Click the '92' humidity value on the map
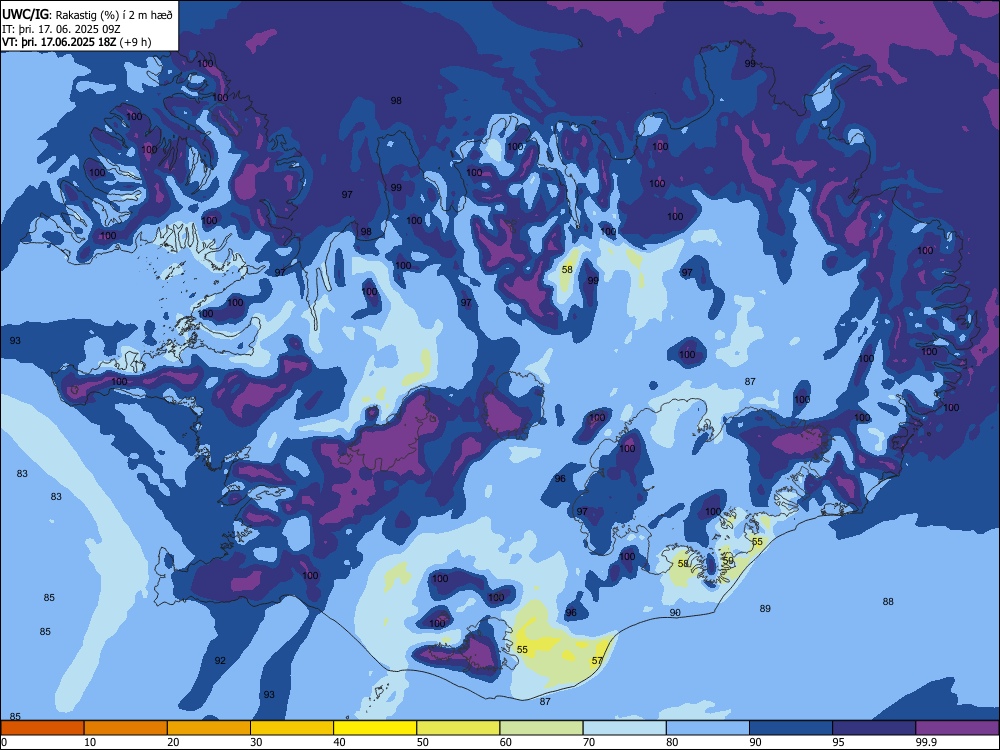 pos(220,661)
